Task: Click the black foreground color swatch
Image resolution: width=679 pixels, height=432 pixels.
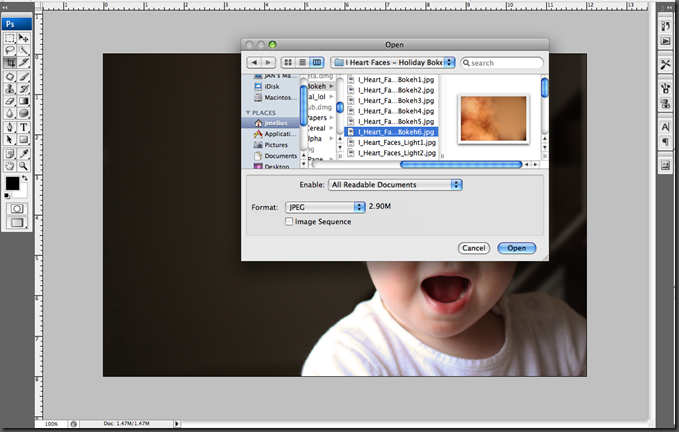Action: [11, 183]
